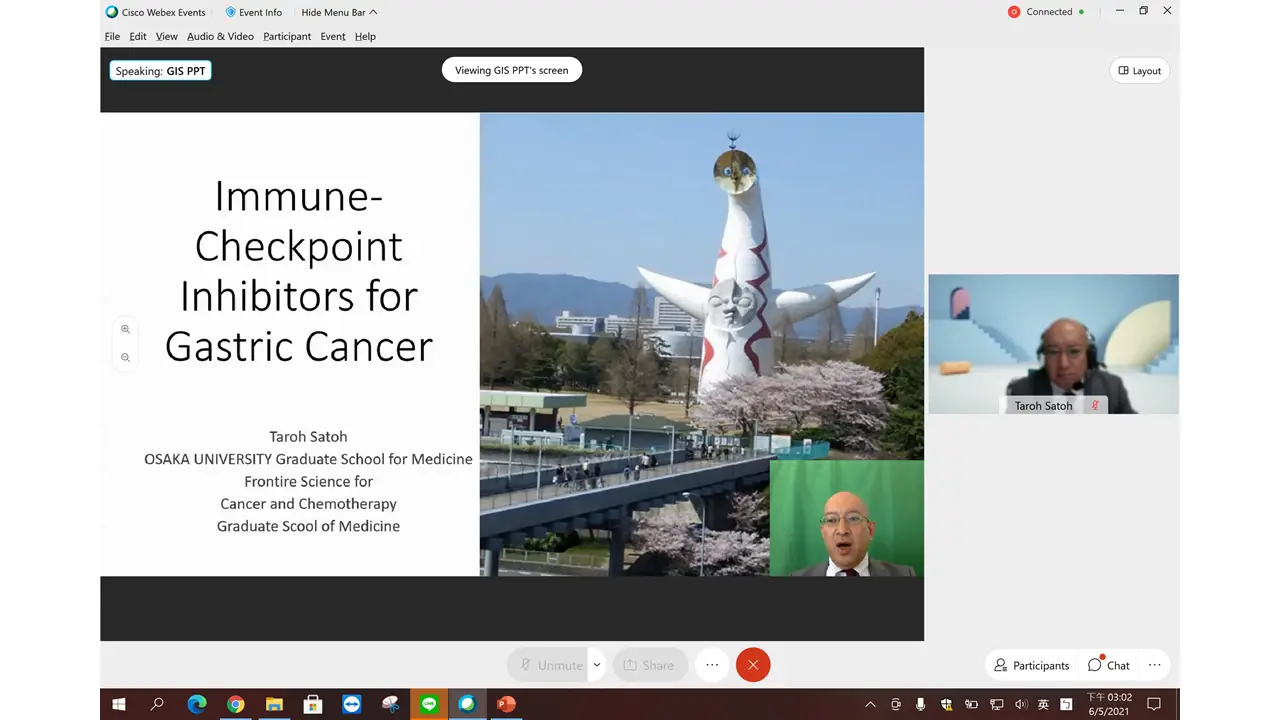Open the Layout options
The height and width of the screenshot is (720, 1280).
[1139, 71]
